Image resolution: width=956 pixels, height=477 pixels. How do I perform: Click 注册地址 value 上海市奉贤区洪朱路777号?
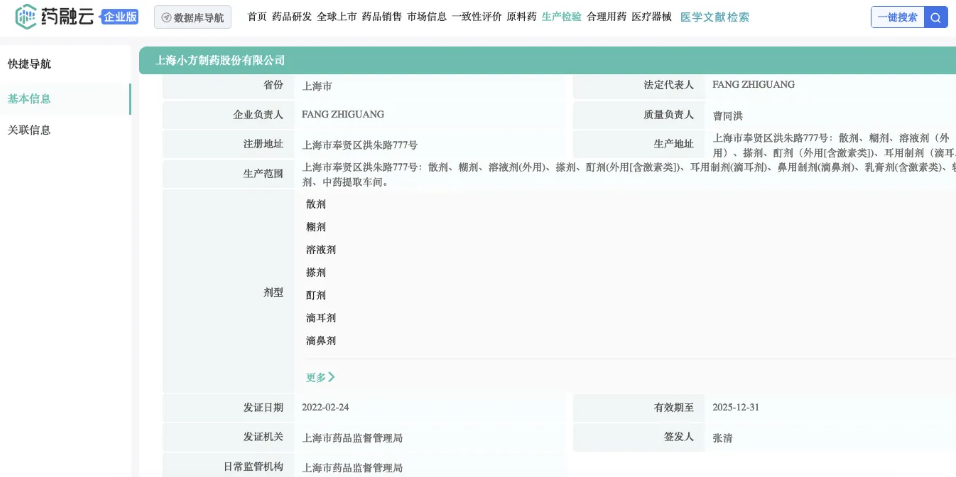(x=360, y=145)
